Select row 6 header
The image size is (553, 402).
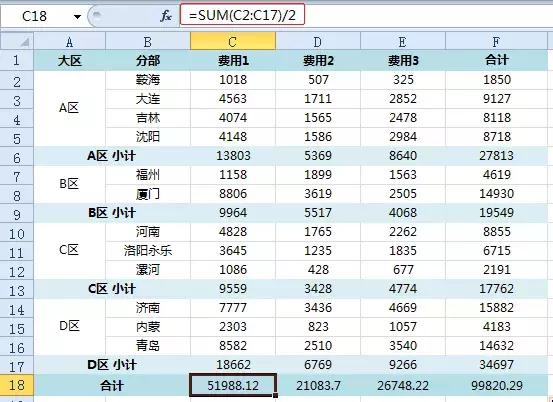click(x=17, y=156)
